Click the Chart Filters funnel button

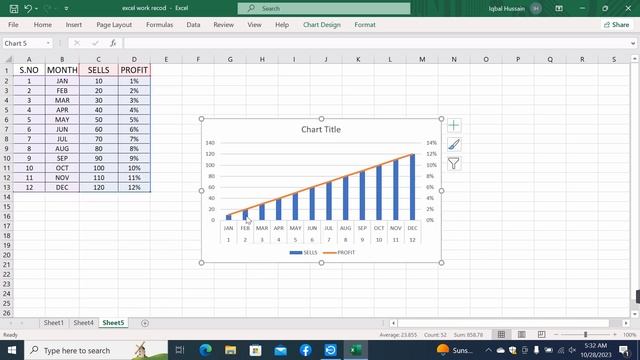[454, 164]
